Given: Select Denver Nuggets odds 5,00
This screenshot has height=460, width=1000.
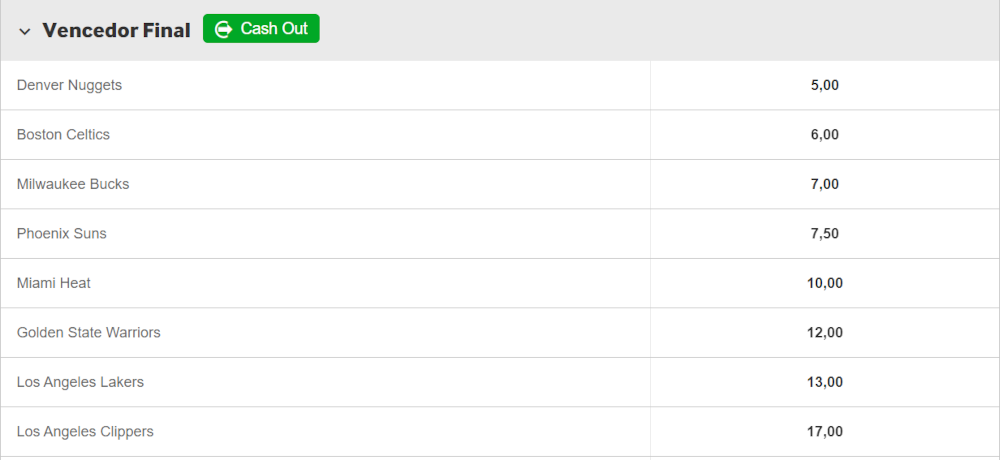Looking at the screenshot, I should click(824, 85).
